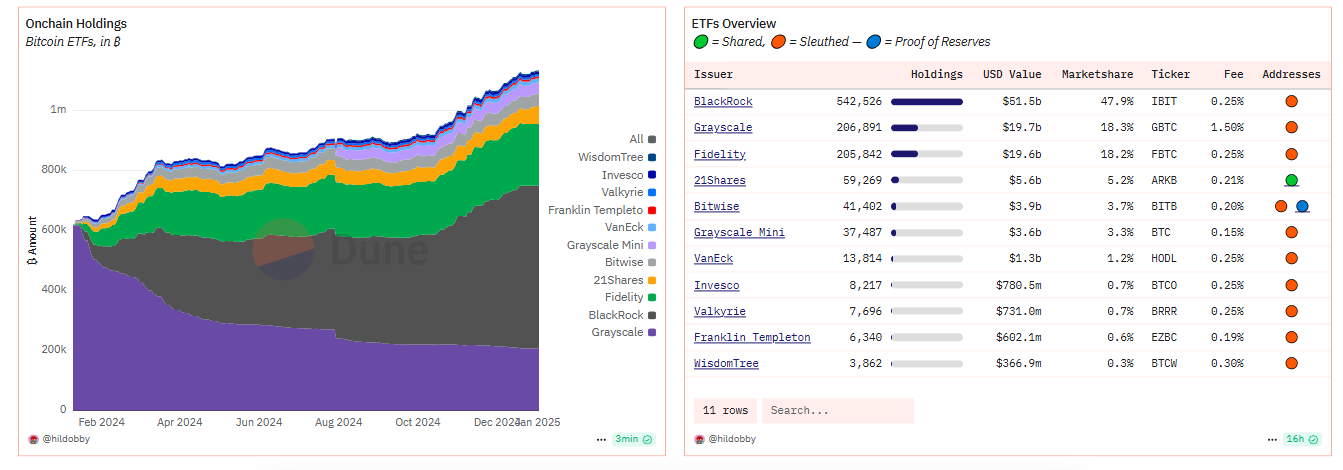
Task: Toggle Invesco series in chart legend
Action: coord(629,175)
